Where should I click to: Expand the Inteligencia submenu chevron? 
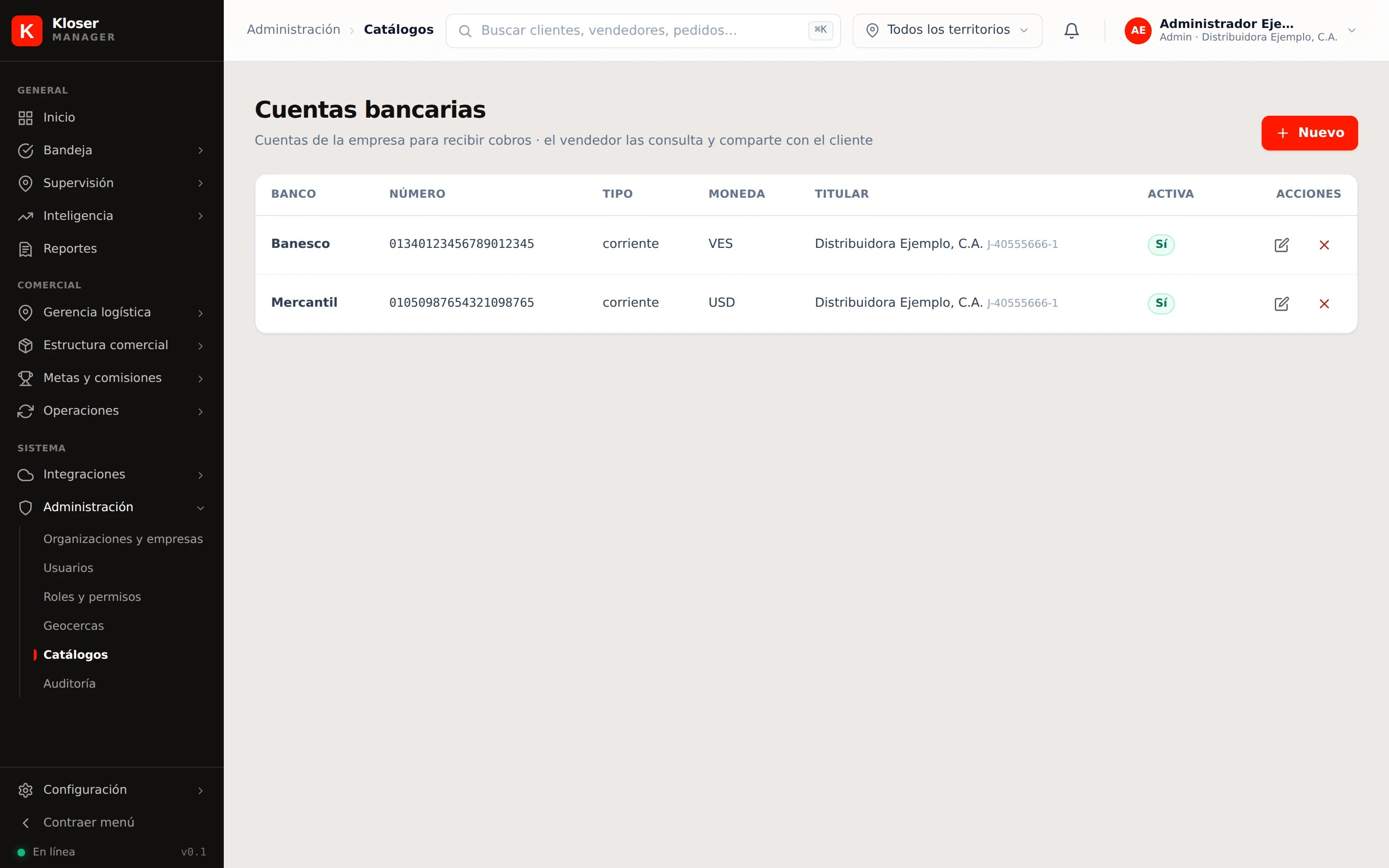200,217
